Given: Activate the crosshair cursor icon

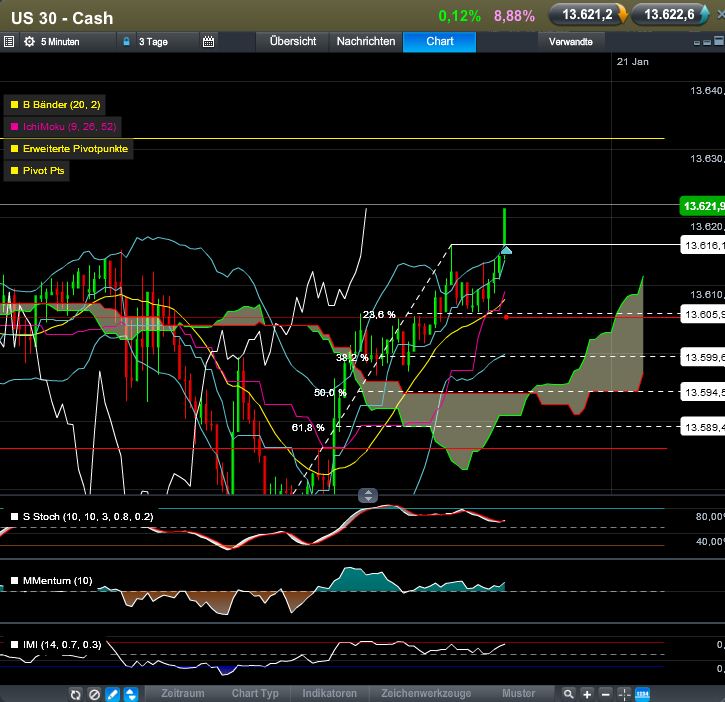Looking at the screenshot, I should pos(624,693).
